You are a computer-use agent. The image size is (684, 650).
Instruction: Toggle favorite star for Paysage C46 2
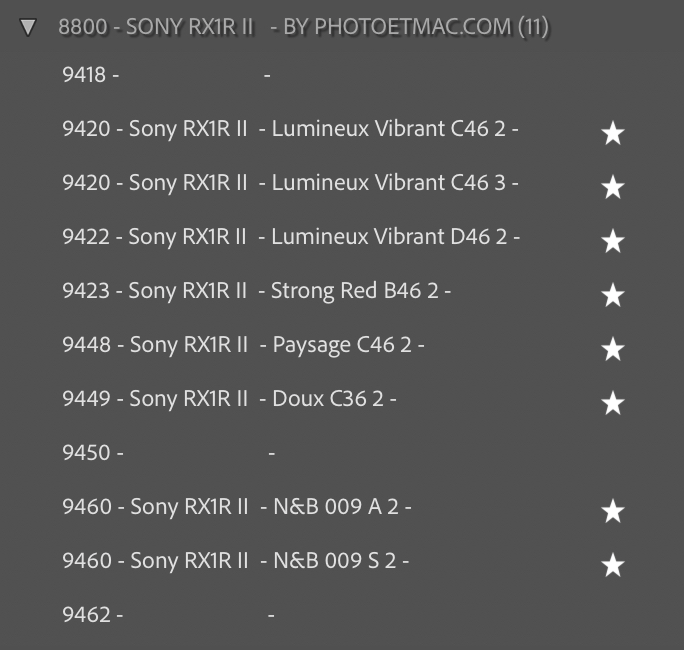coord(612,348)
